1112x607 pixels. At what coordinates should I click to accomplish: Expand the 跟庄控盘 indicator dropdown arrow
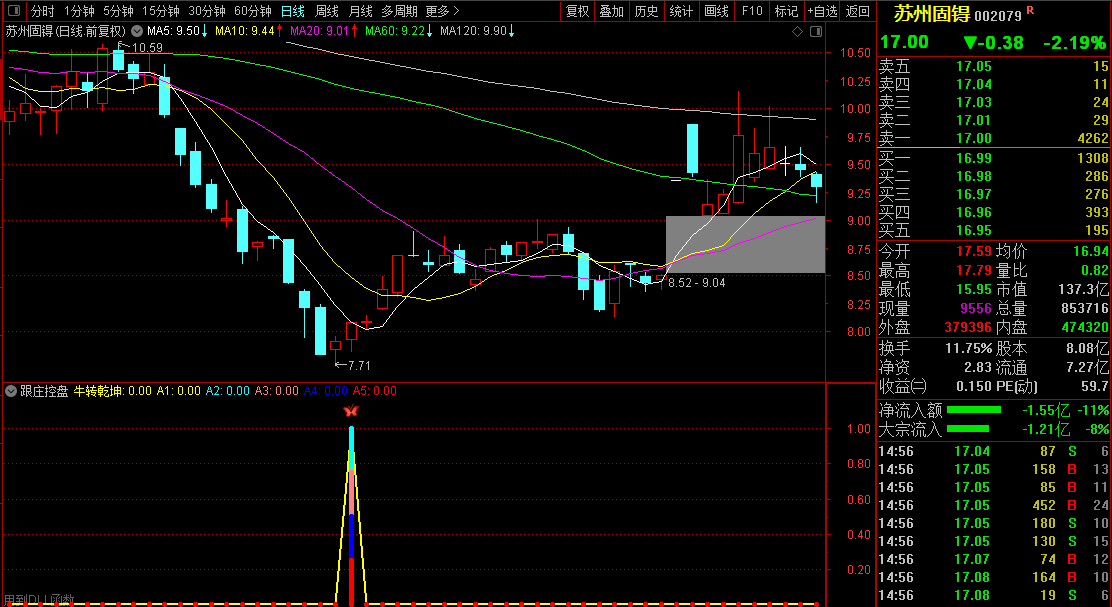11,391
